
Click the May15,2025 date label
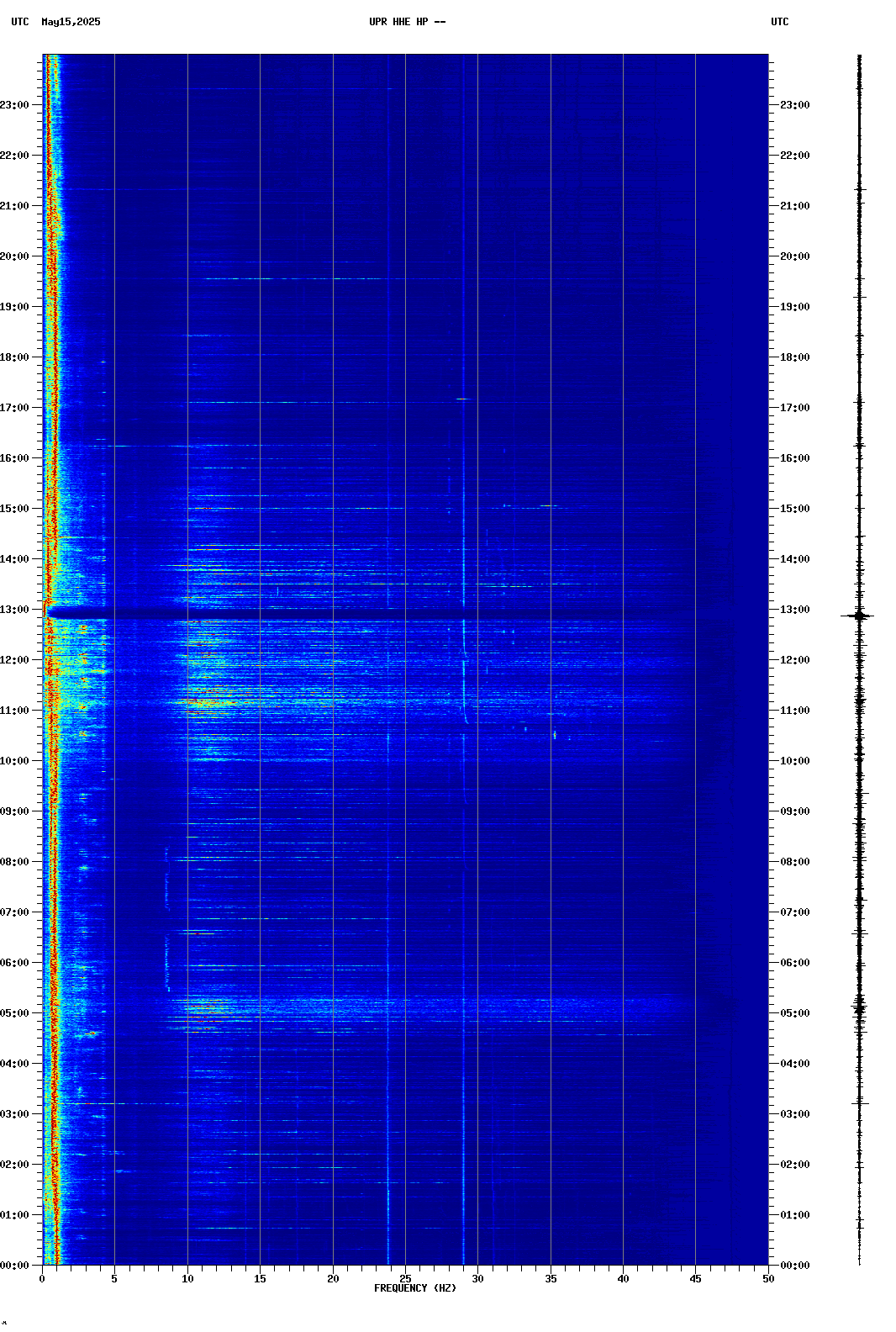point(71,22)
